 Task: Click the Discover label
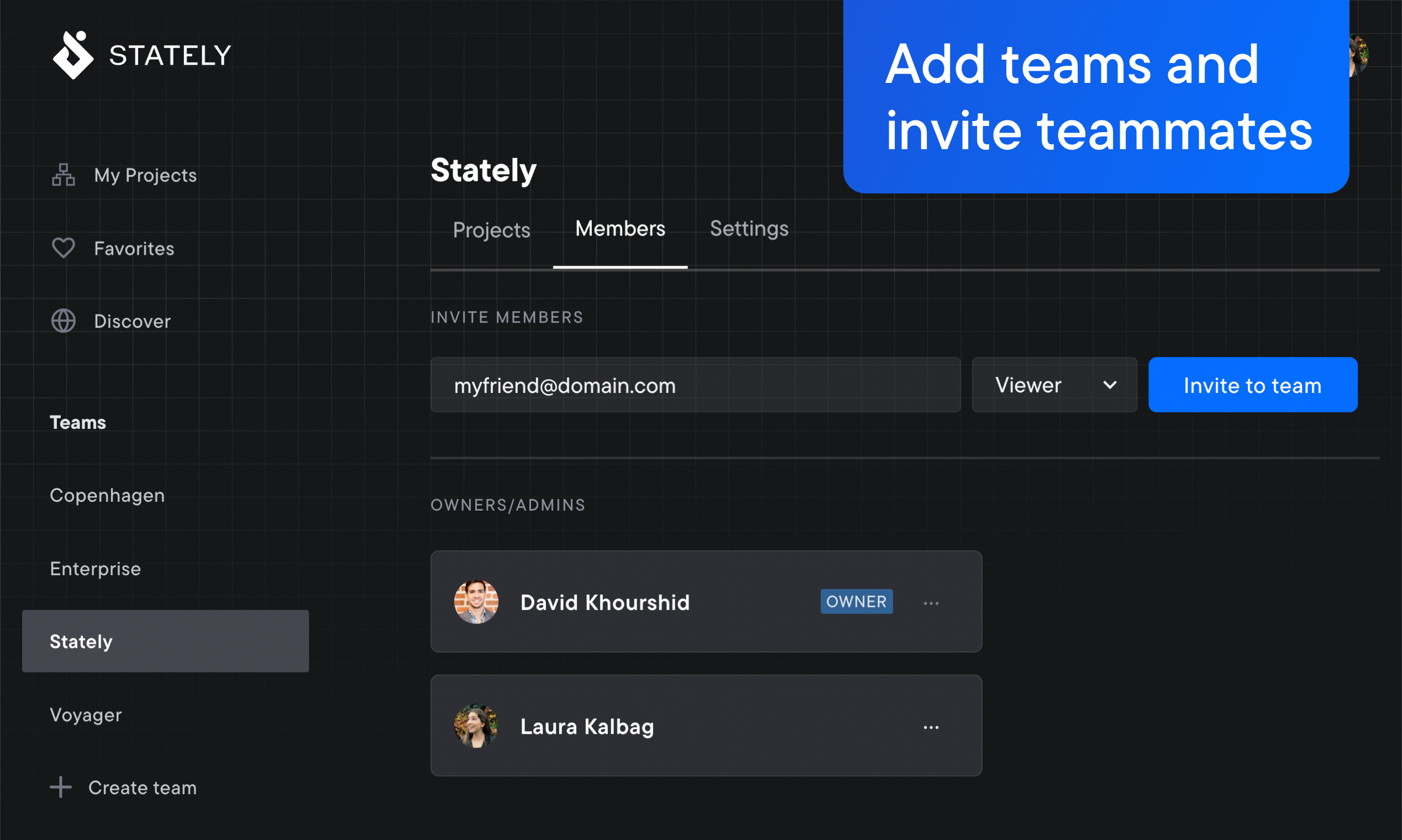pyautogui.click(x=133, y=322)
